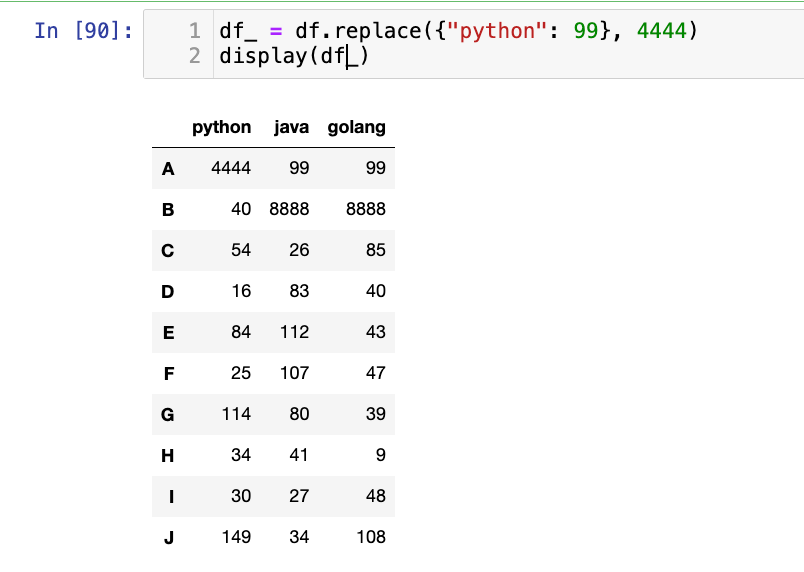Click row index label J
Image resolution: width=804 pixels, height=572 pixels.
pos(168,537)
